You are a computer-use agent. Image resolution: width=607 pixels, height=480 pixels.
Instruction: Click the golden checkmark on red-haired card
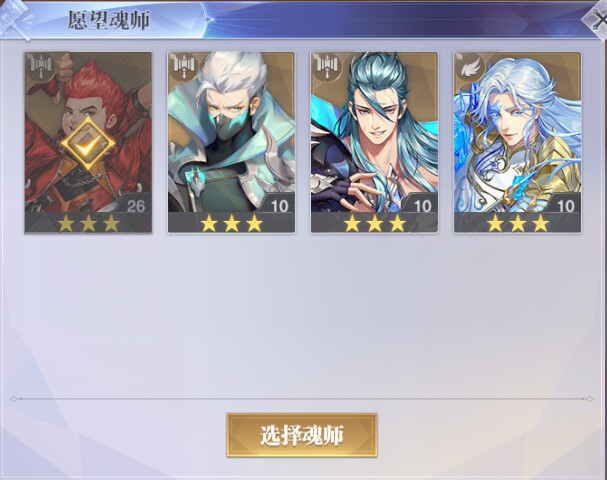[x=88, y=144]
